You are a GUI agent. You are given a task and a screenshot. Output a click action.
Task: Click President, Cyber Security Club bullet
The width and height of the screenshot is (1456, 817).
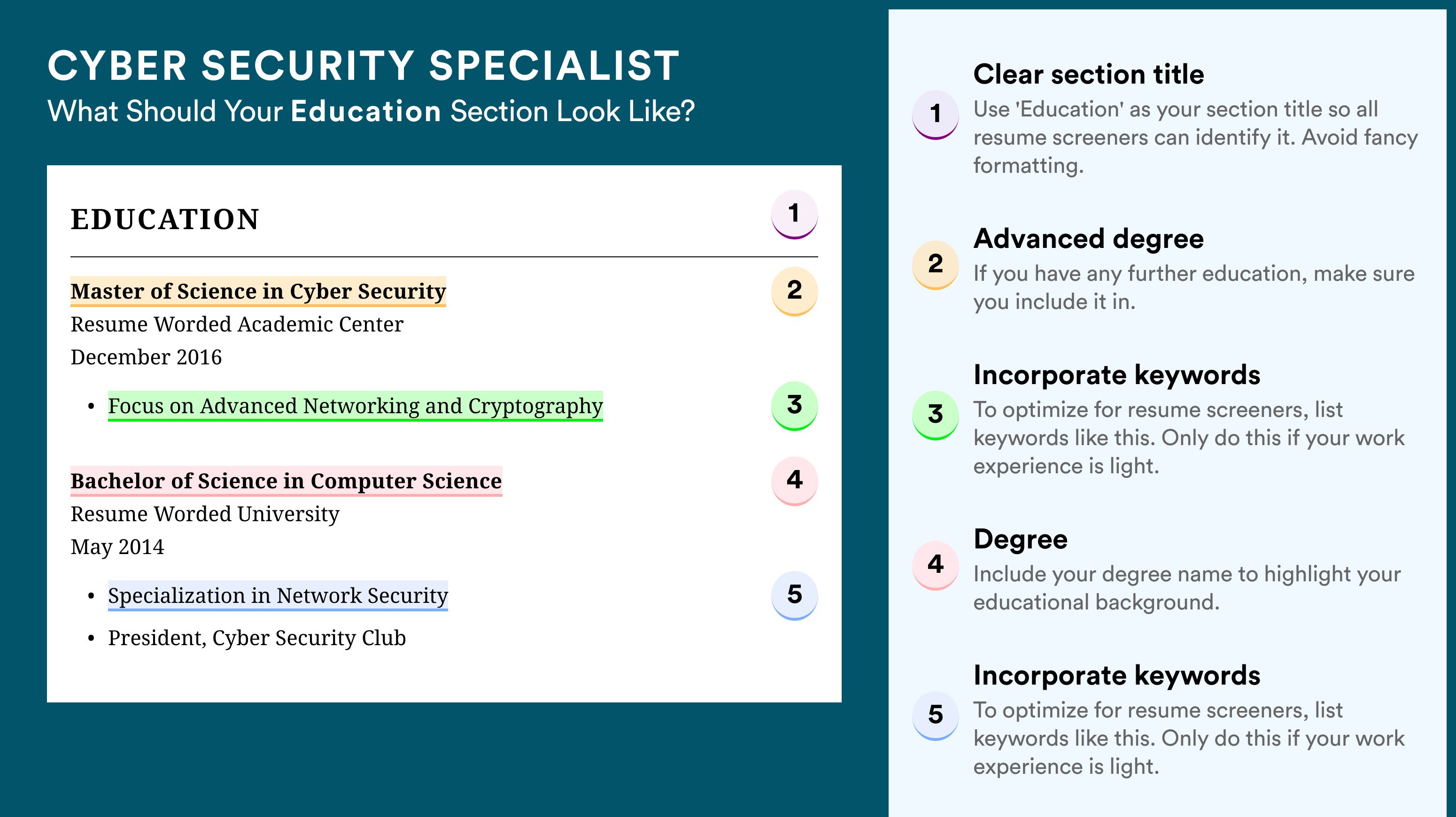(x=256, y=638)
